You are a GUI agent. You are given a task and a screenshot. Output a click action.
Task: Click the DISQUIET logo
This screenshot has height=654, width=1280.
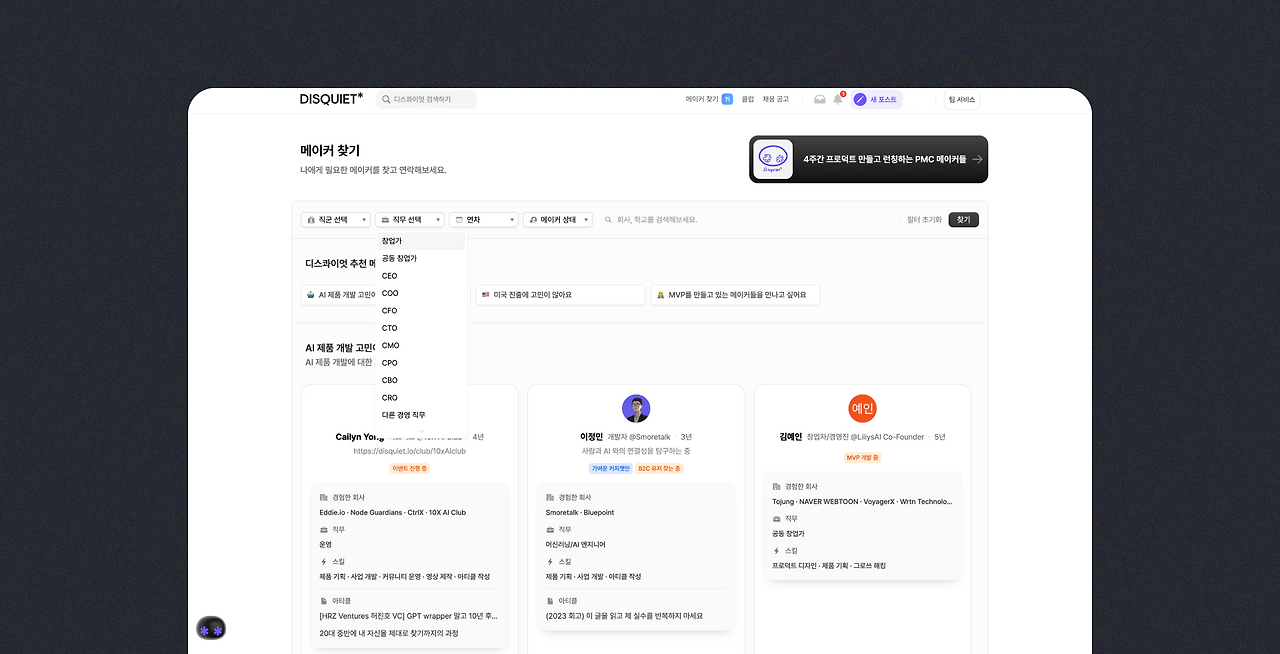click(331, 99)
